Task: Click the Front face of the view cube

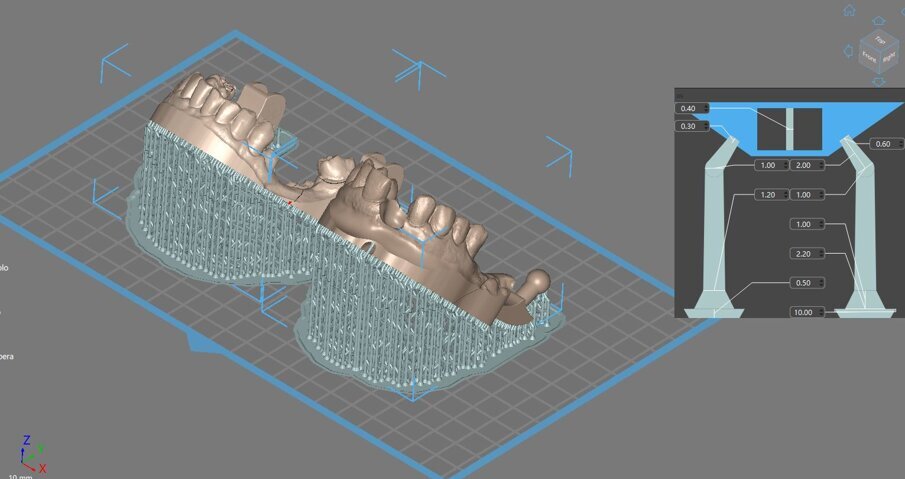Action: (x=870, y=58)
